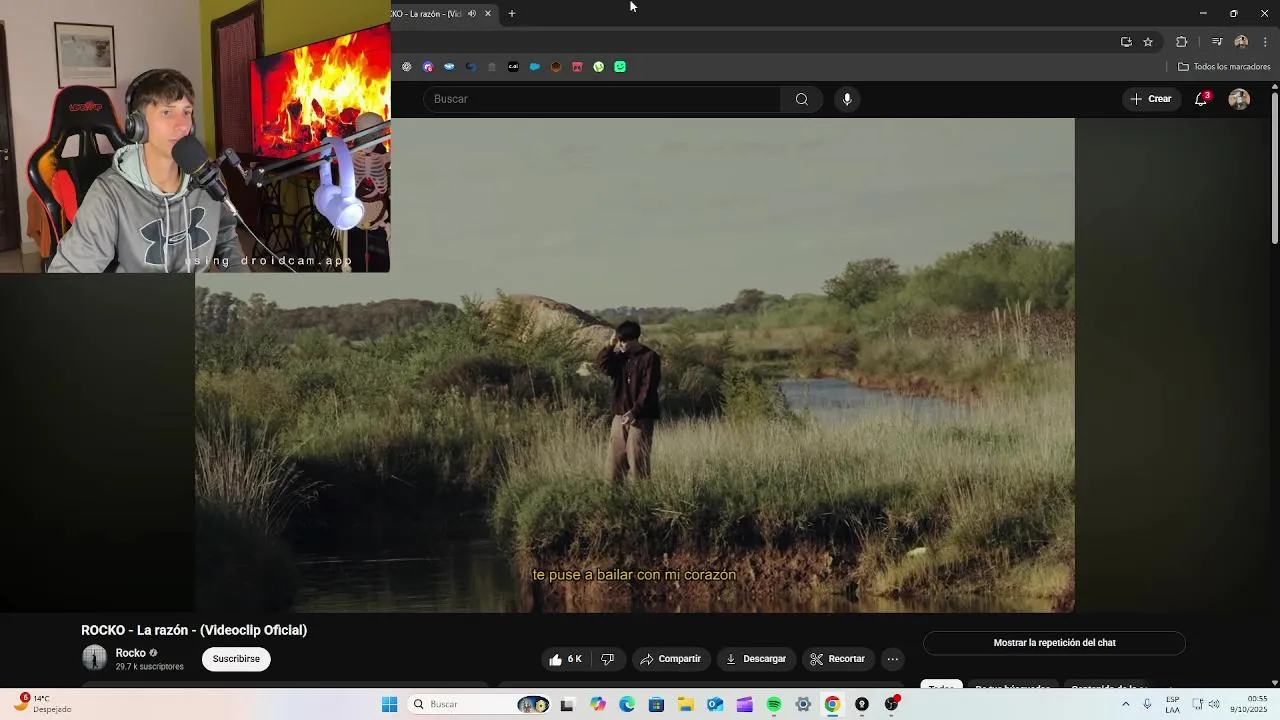This screenshot has width=1280, height=720.
Task: Open Chrome media controls icon
Action: tap(1217, 42)
